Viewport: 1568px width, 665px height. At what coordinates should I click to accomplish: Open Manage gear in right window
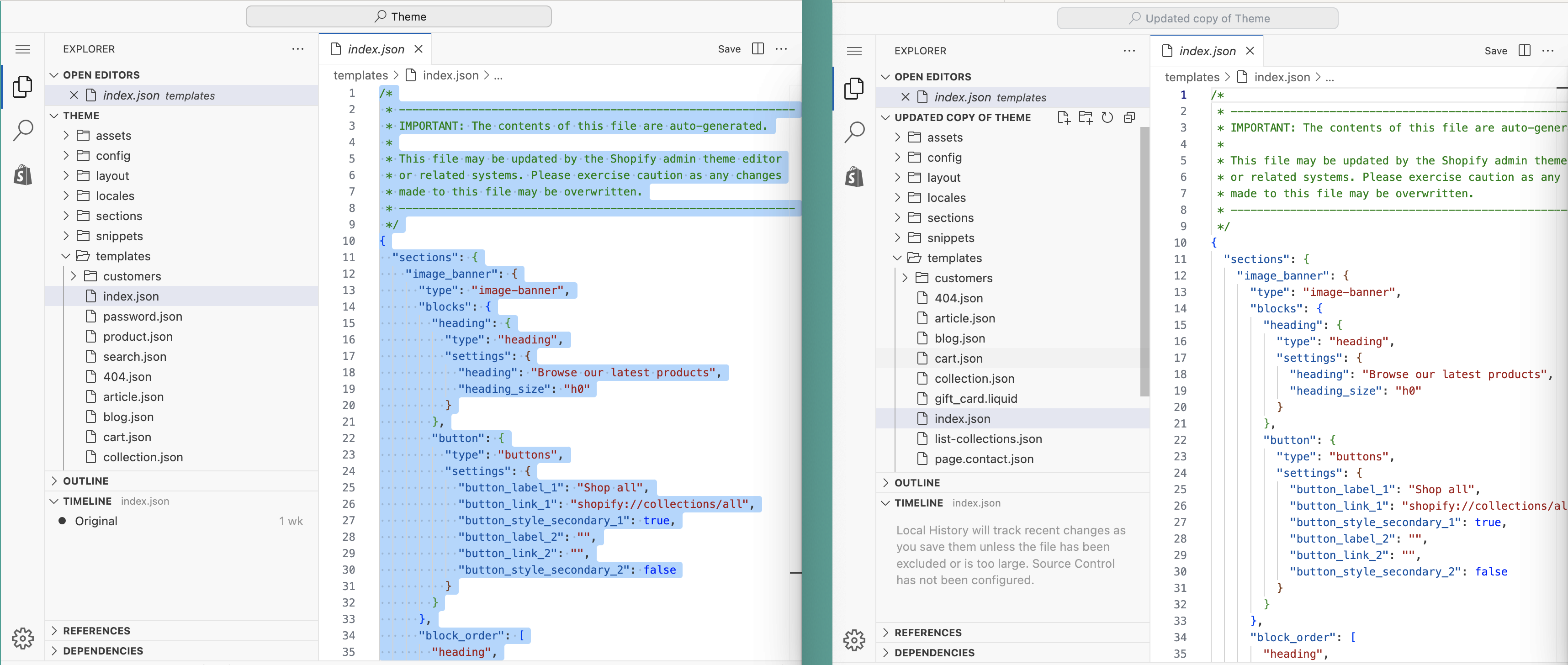[x=854, y=640]
